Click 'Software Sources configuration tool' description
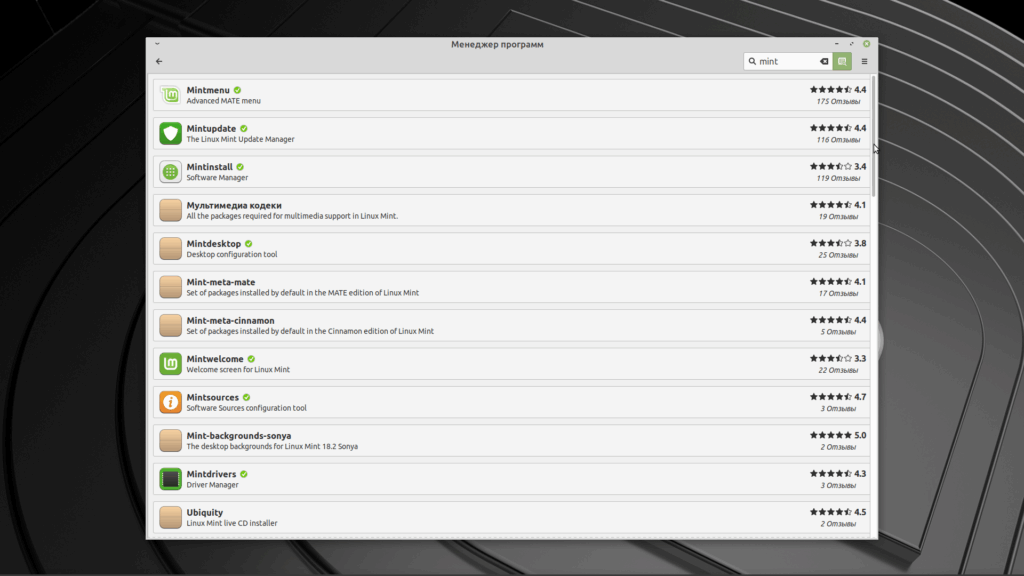 (x=246, y=408)
